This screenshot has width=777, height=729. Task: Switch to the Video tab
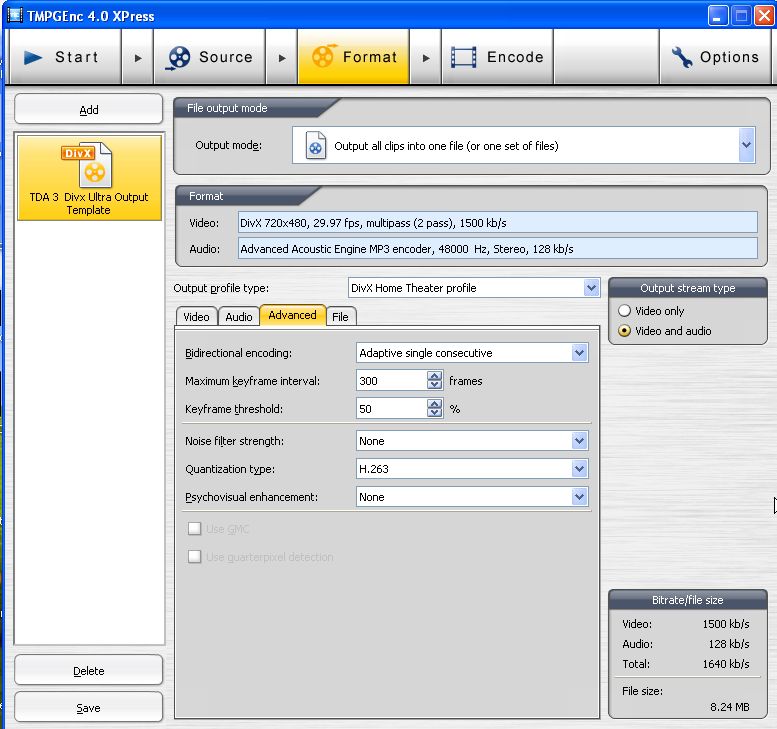(x=196, y=317)
